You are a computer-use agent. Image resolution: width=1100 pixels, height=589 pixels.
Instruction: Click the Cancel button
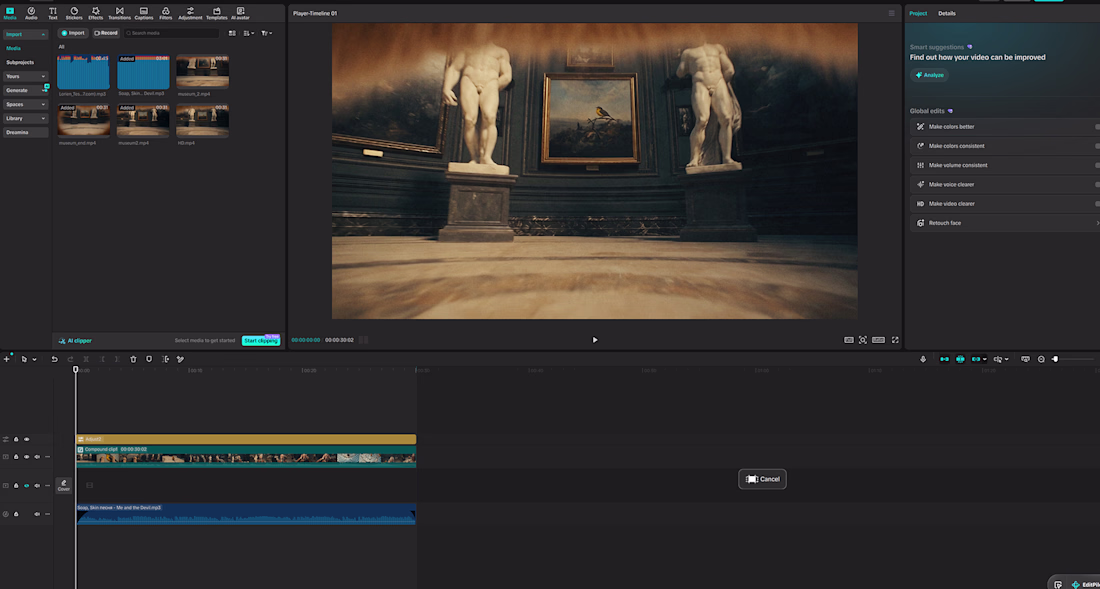click(763, 479)
